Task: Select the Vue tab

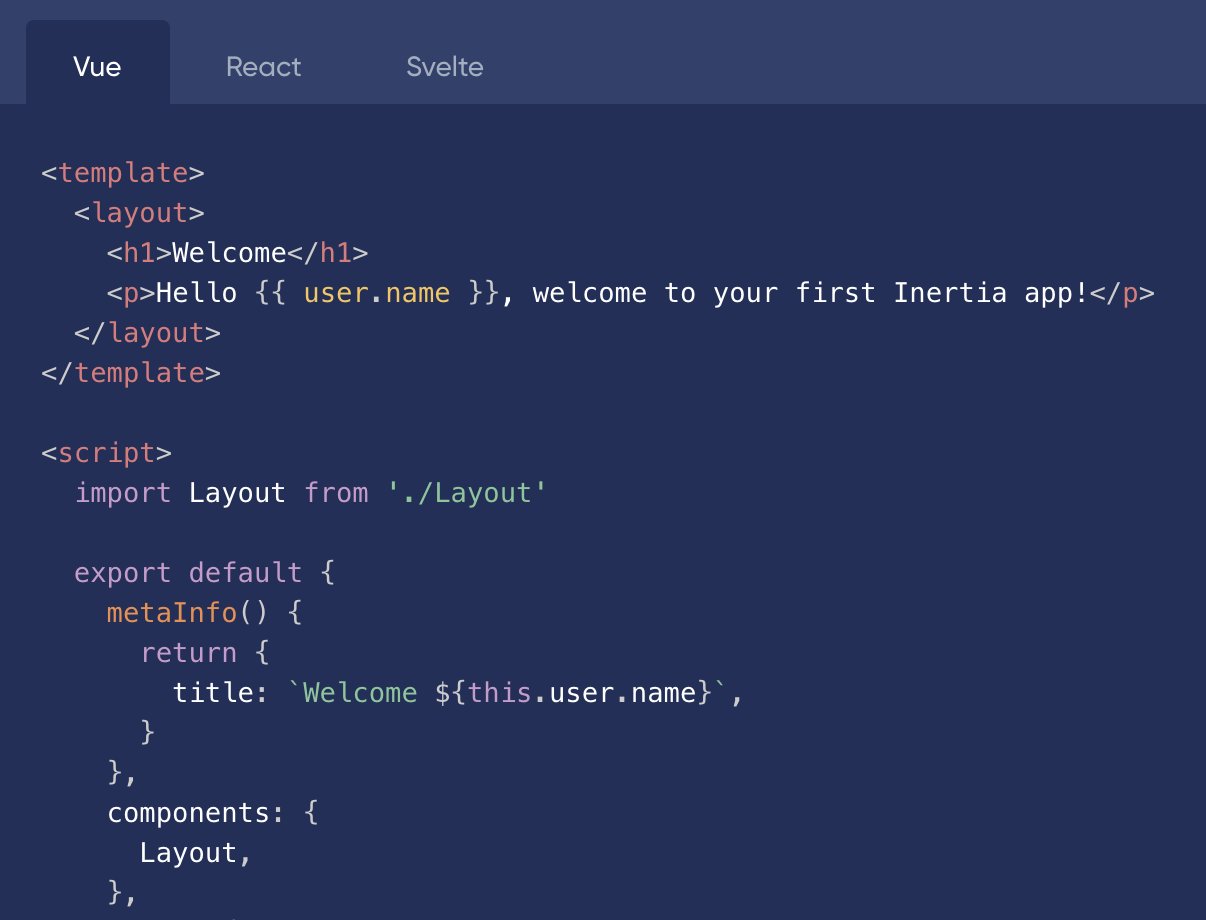Action: pyautogui.click(x=98, y=67)
